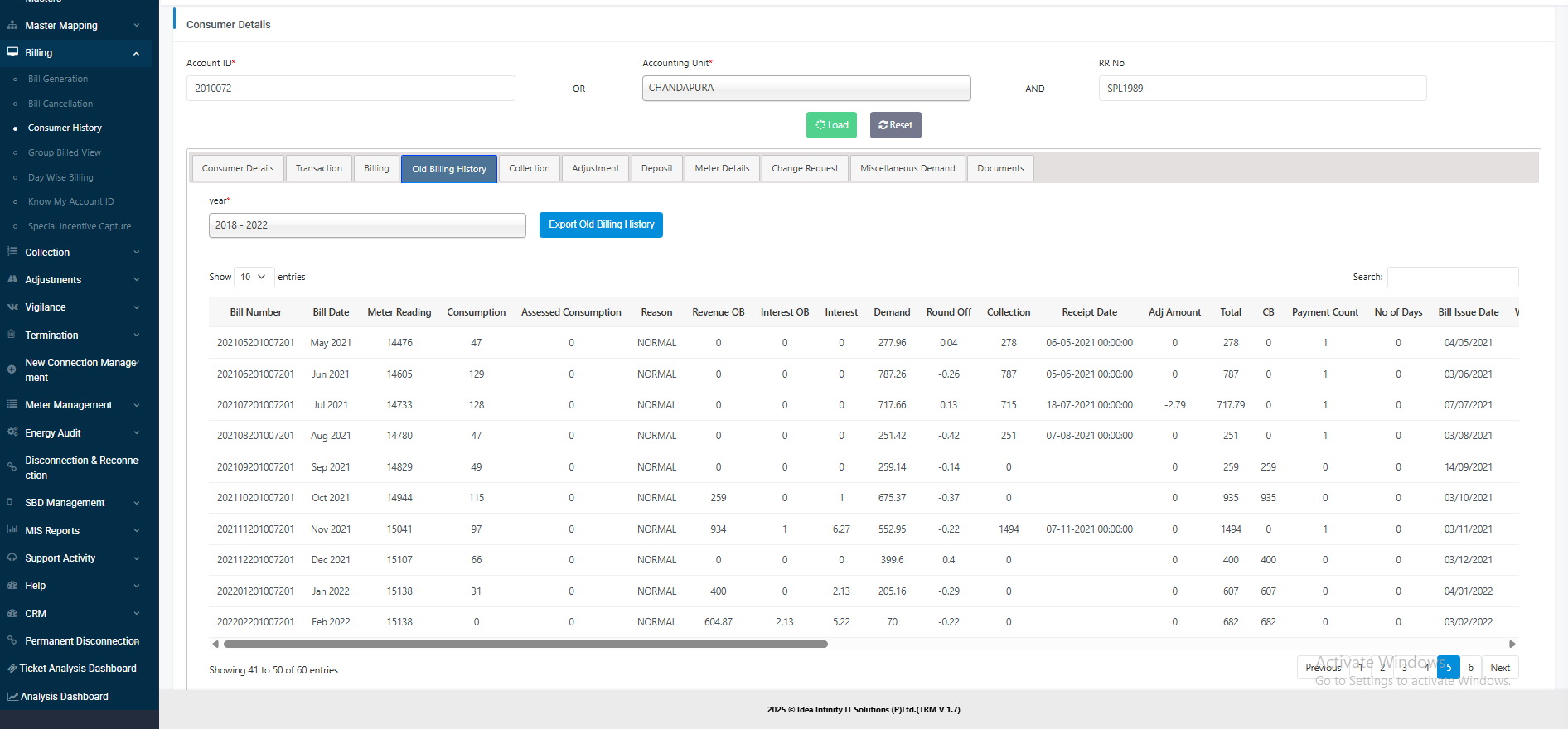Screen dimensions: 1568x729
Task: Open the Accounting Unit CHANDAPURA dropdown
Action: point(806,88)
